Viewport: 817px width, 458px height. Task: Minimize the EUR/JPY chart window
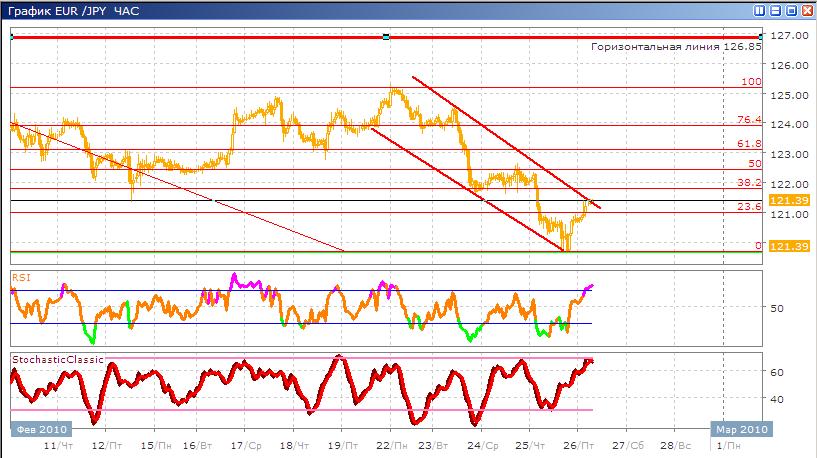click(x=776, y=10)
